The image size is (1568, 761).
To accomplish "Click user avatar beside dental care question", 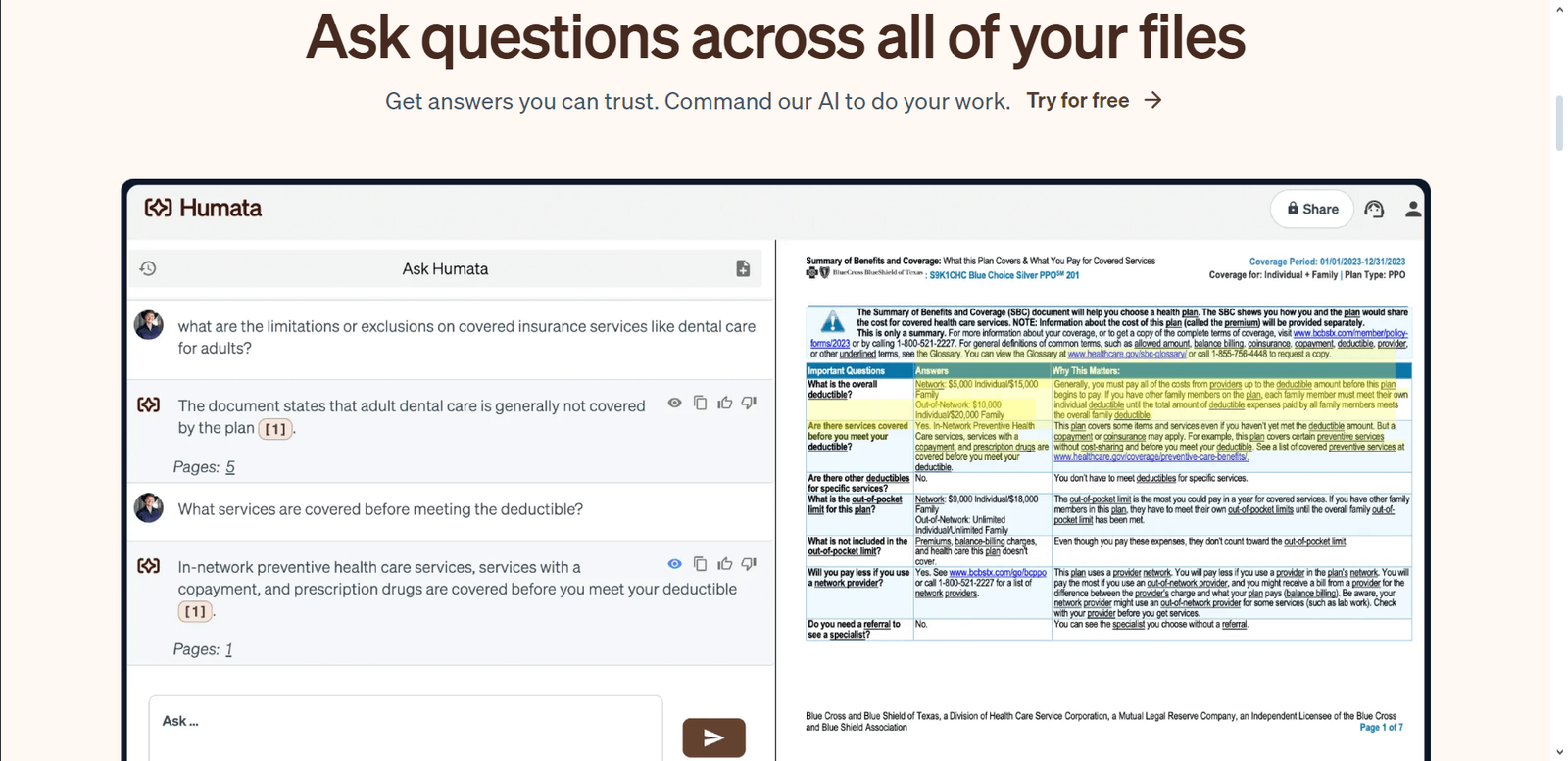I will [149, 325].
